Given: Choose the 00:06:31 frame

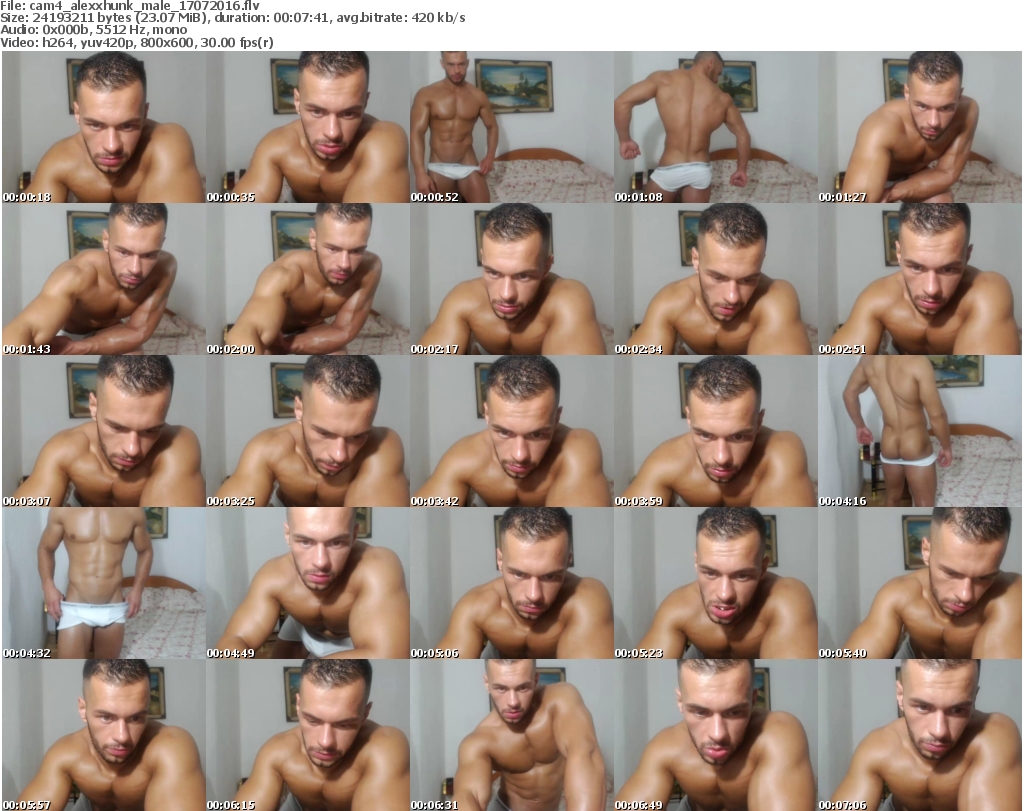Looking at the screenshot, I should pyautogui.click(x=511, y=735).
